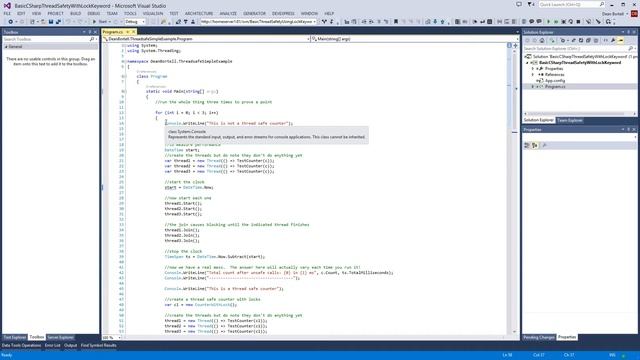
Task: Click the feedback speech bubble icon
Action: pos(519,4)
